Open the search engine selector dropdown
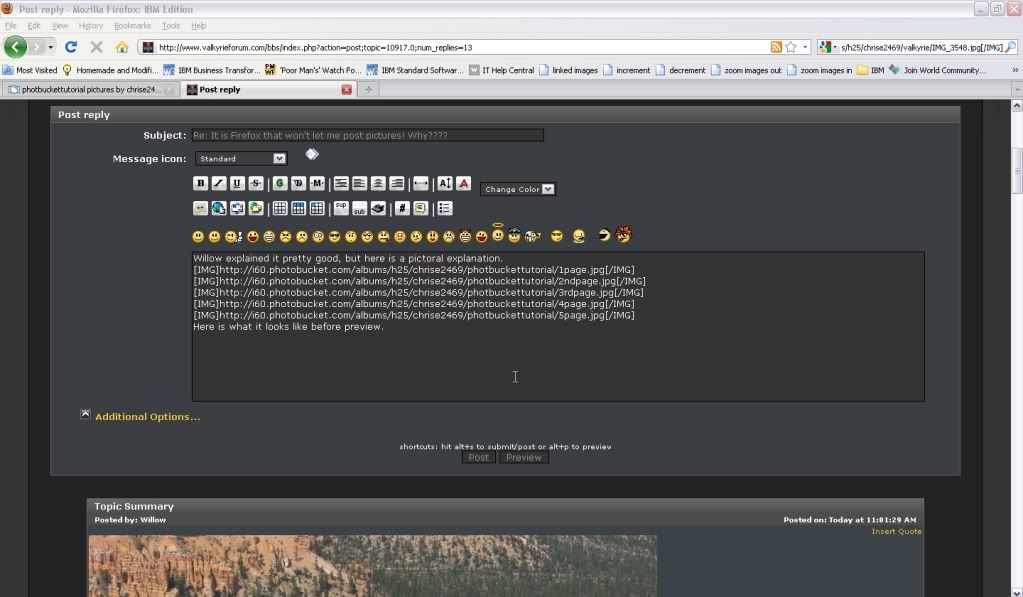The image size is (1023, 597). pyautogui.click(x=828, y=47)
